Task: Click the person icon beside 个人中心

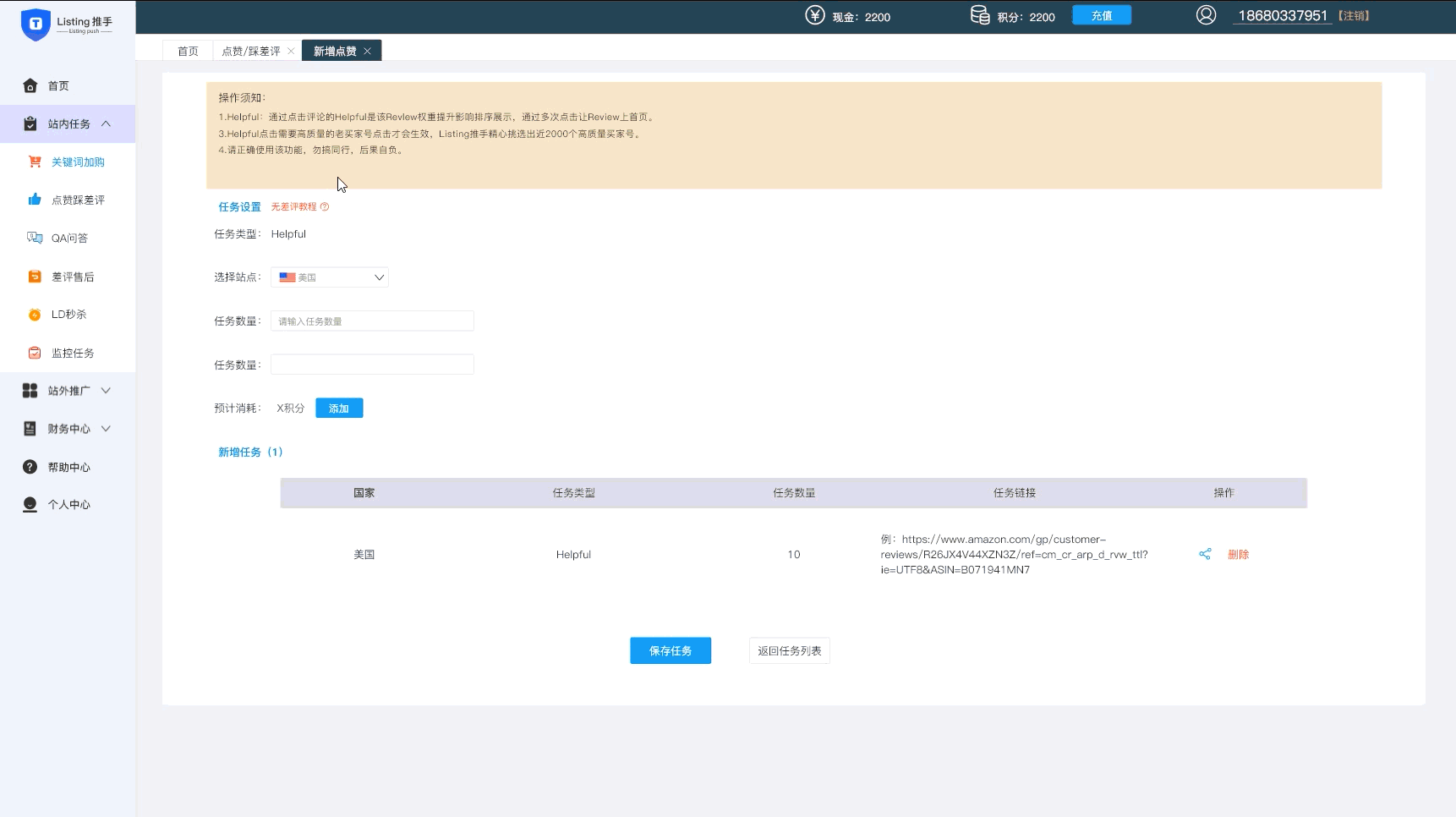Action: coord(30,505)
